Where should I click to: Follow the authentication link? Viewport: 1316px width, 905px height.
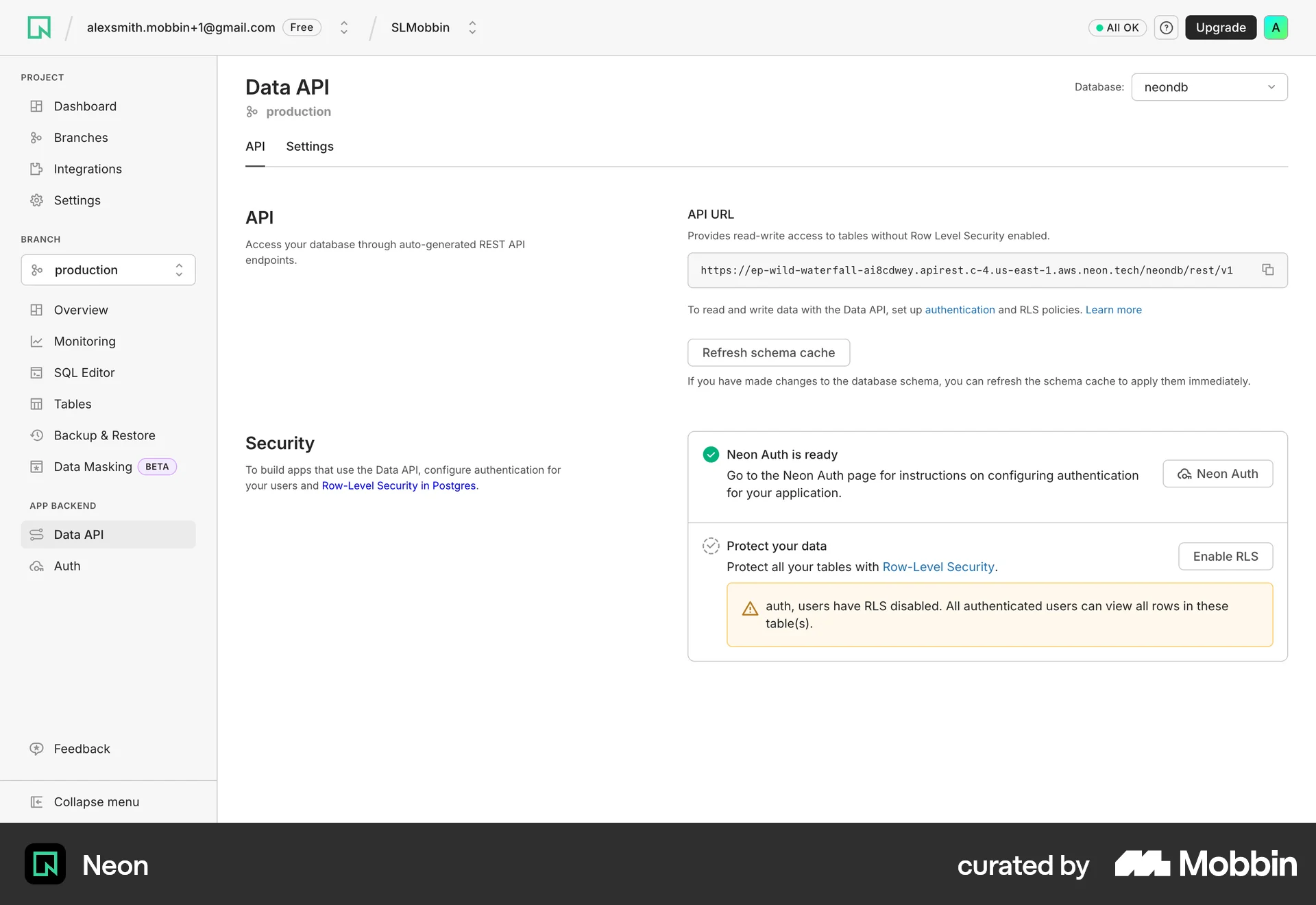(960, 310)
